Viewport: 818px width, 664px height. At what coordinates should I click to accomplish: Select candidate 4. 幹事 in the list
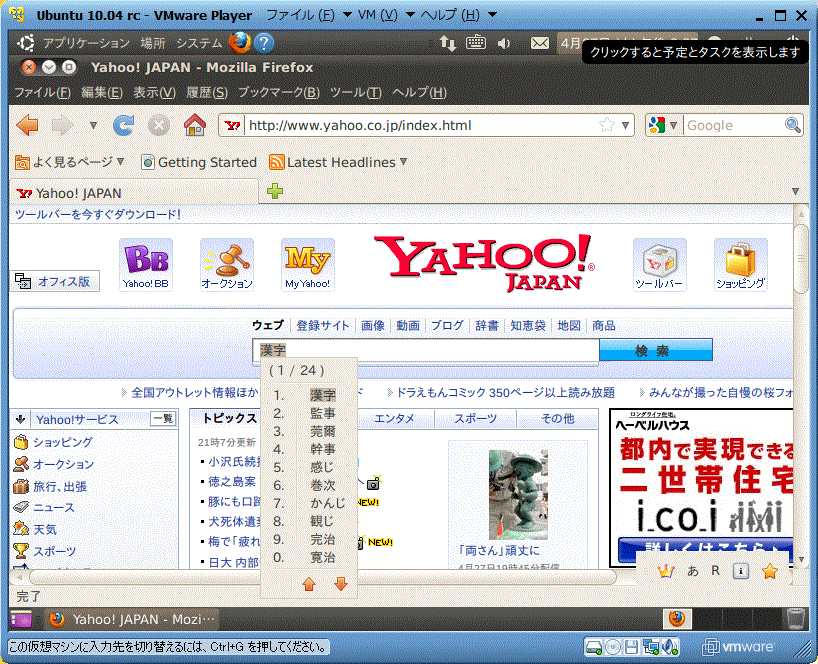click(309, 449)
